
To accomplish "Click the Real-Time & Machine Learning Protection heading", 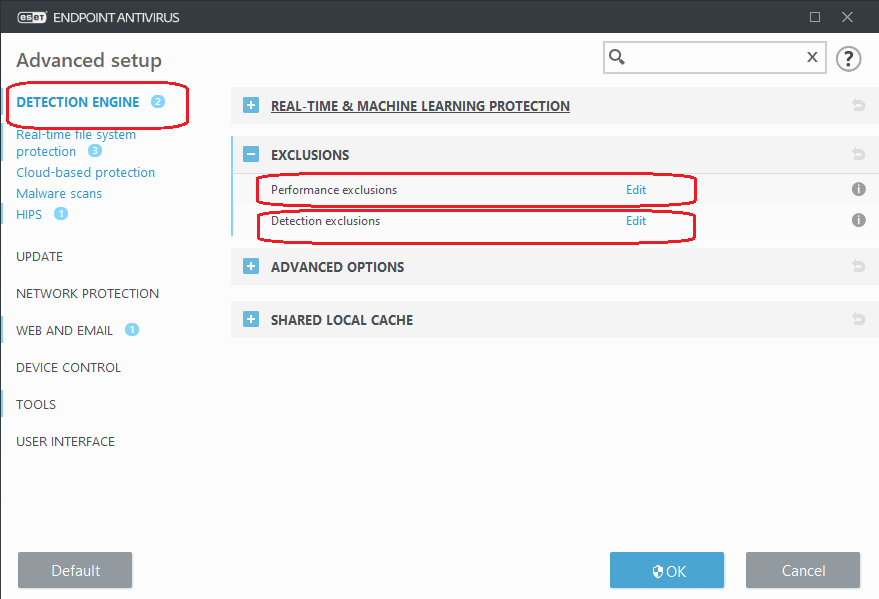I will pos(420,106).
